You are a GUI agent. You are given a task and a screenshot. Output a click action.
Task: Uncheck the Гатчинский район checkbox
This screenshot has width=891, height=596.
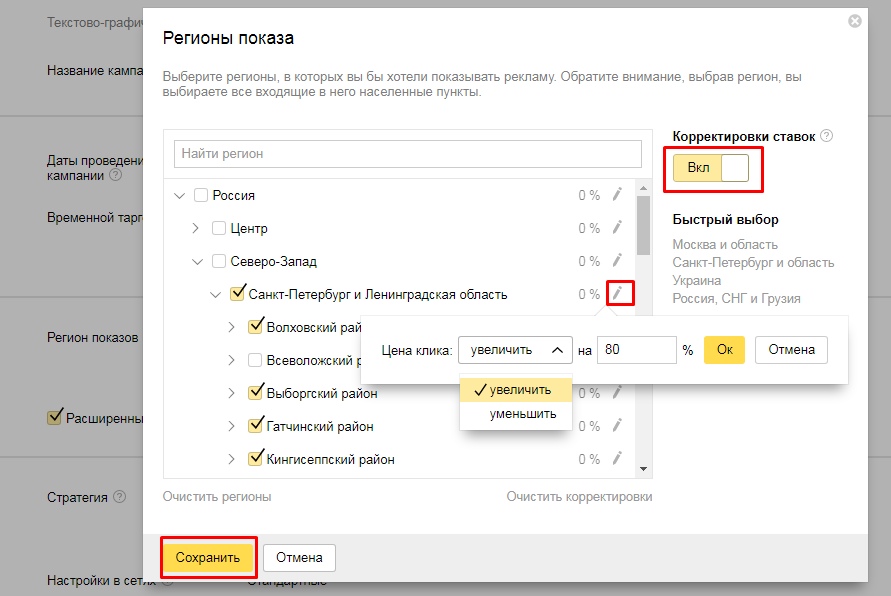click(x=255, y=426)
